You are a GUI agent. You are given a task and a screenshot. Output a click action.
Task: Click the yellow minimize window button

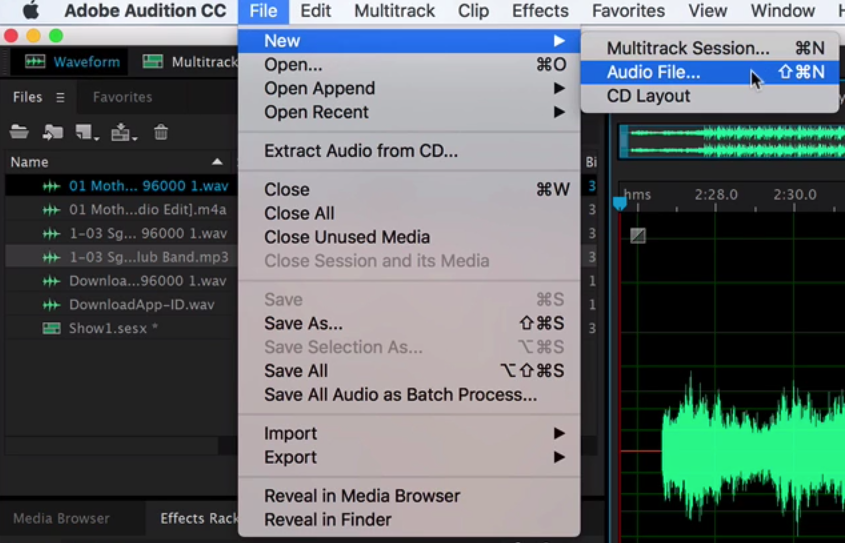tap(33, 36)
